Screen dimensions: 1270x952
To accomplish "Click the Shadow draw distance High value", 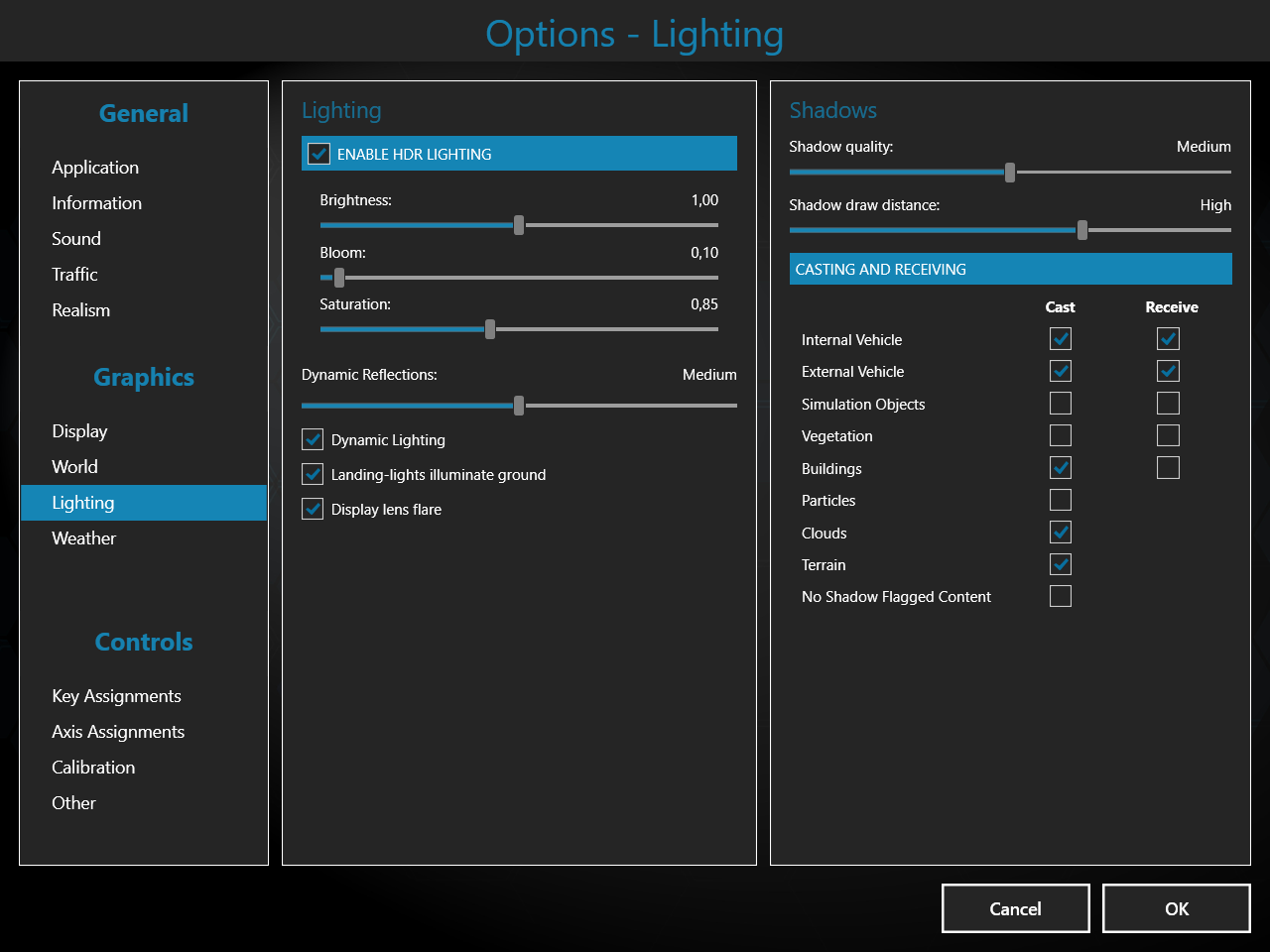I will tap(1215, 205).
